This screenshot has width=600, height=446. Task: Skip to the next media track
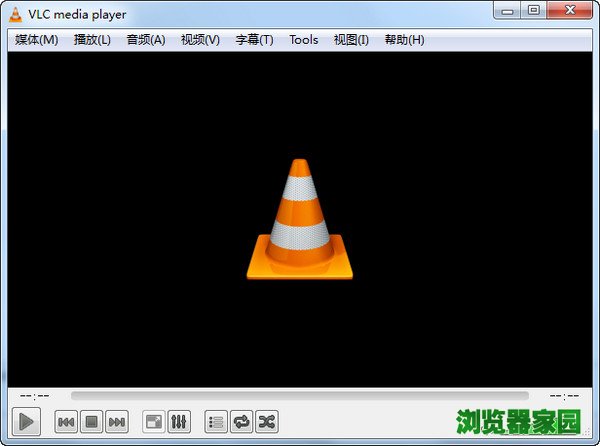(x=116, y=422)
